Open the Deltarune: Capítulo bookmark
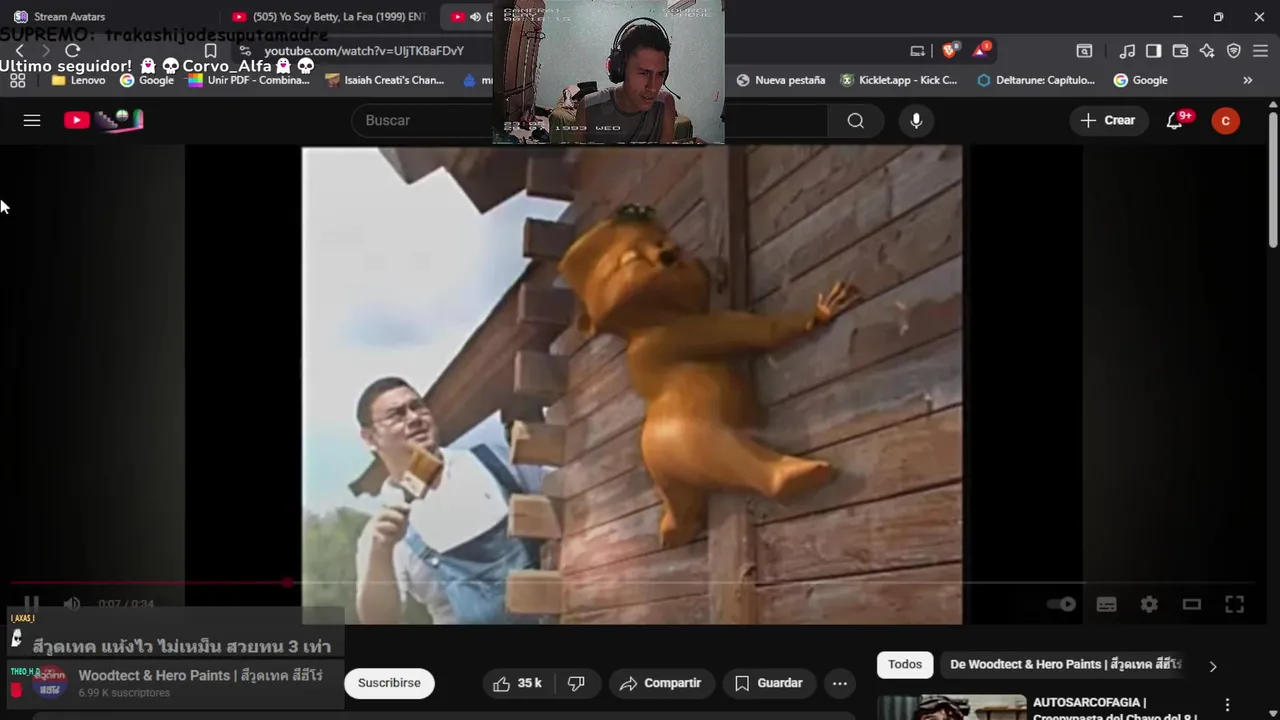This screenshot has height=720, width=1280. click(x=1036, y=80)
